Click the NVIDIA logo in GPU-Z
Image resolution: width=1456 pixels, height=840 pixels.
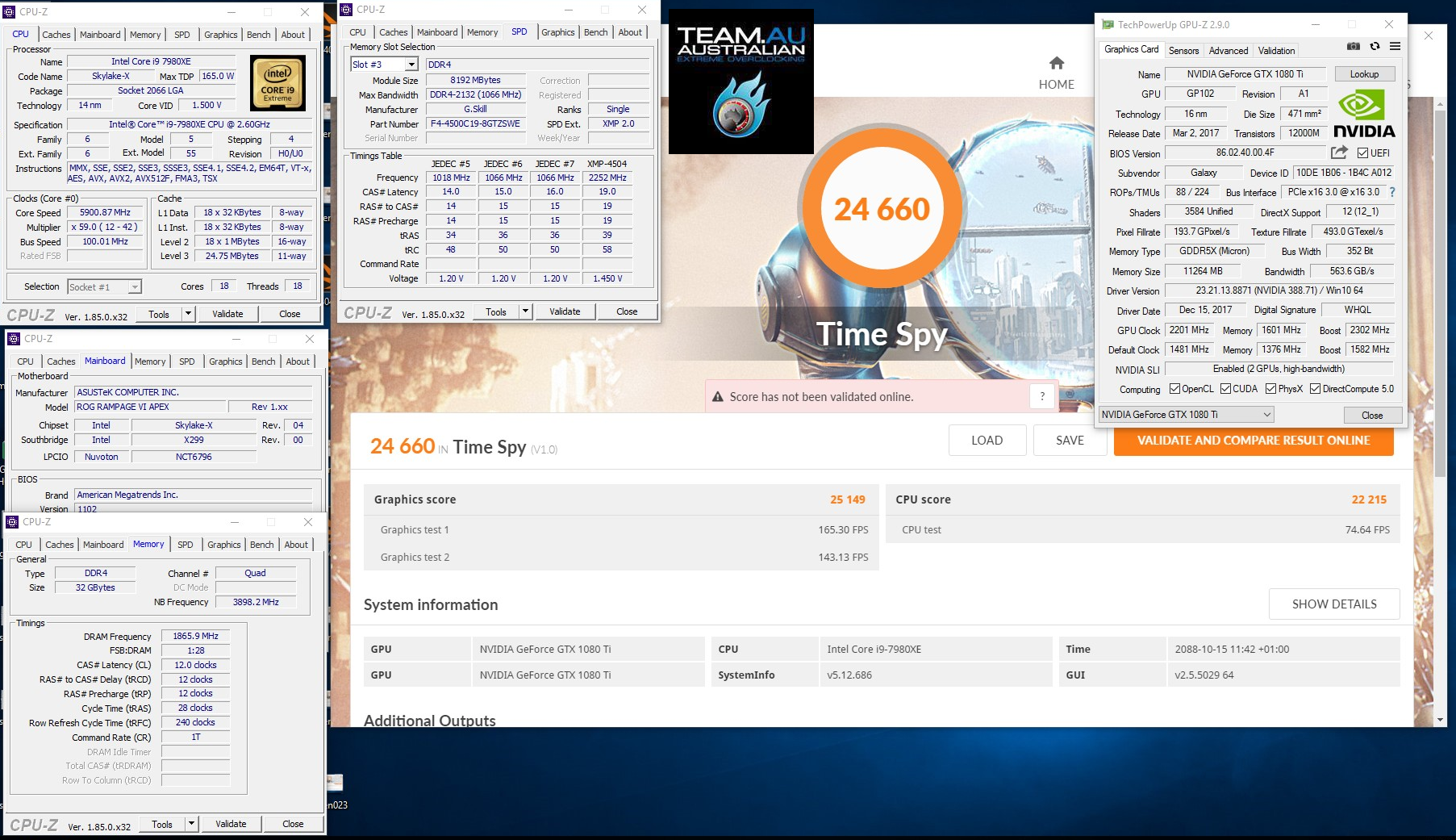click(x=1364, y=113)
